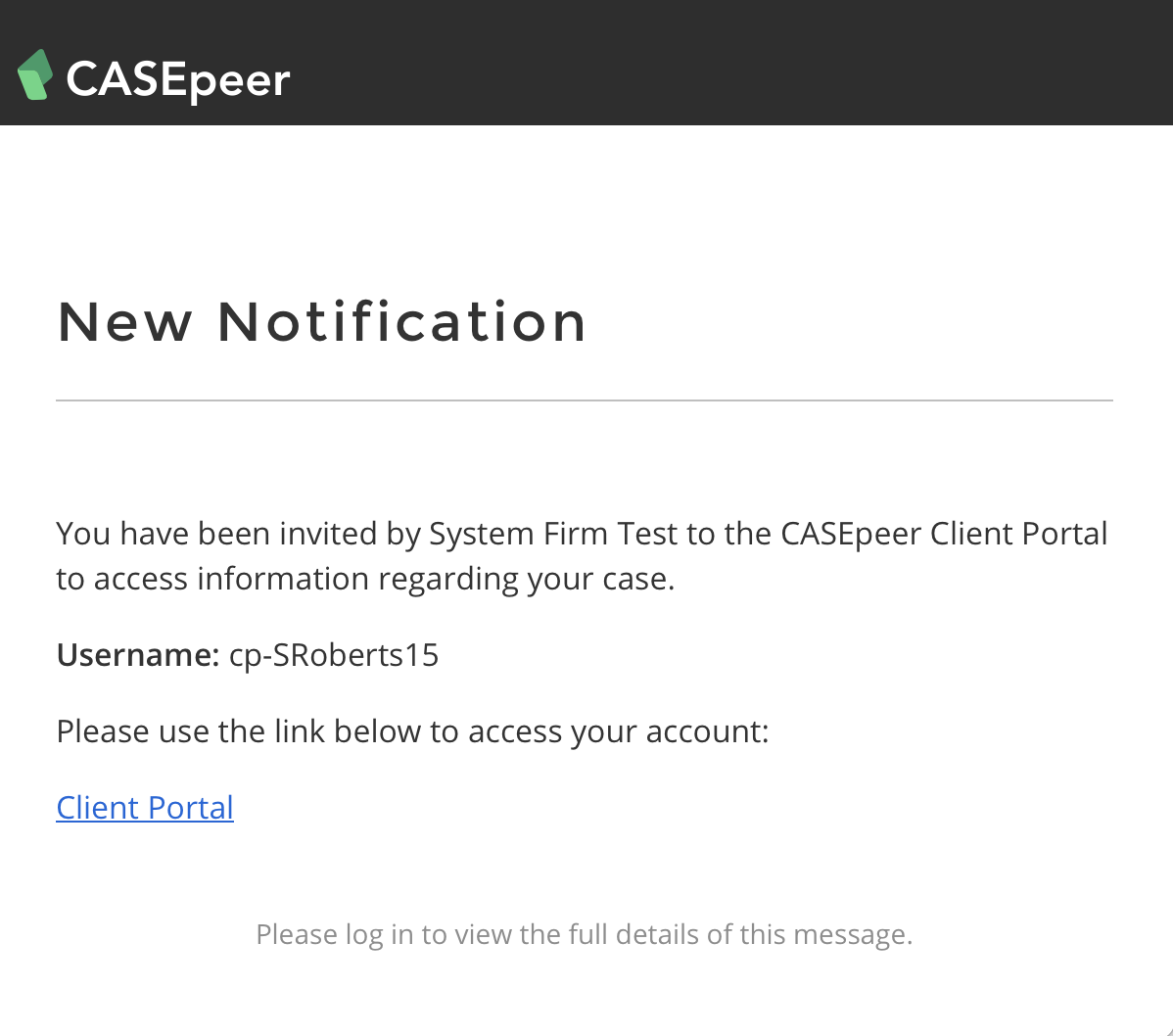Select the username cp-SRoberts15 text

pyautogui.click(x=334, y=655)
